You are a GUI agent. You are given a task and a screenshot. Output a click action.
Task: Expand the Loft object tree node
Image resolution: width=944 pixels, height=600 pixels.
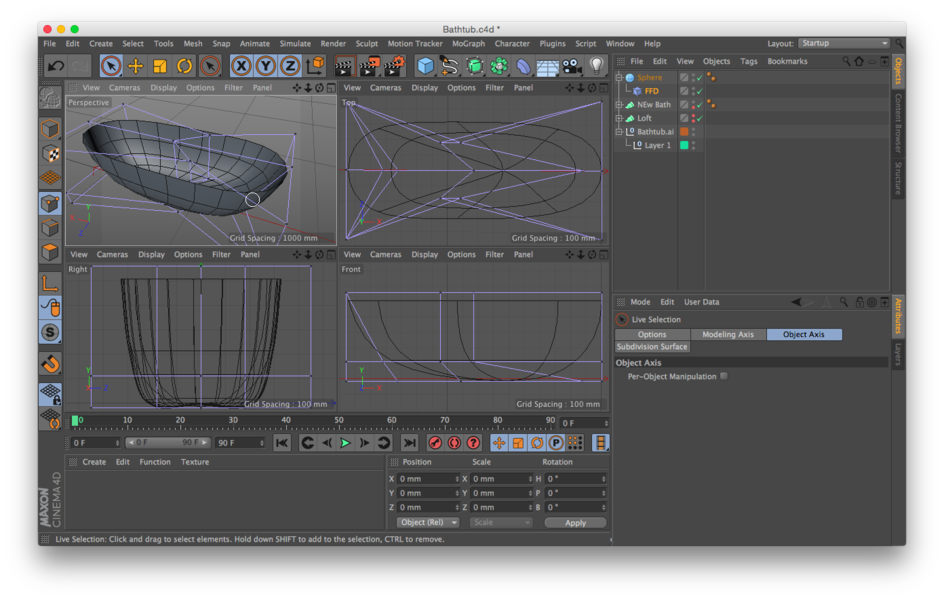pos(619,118)
